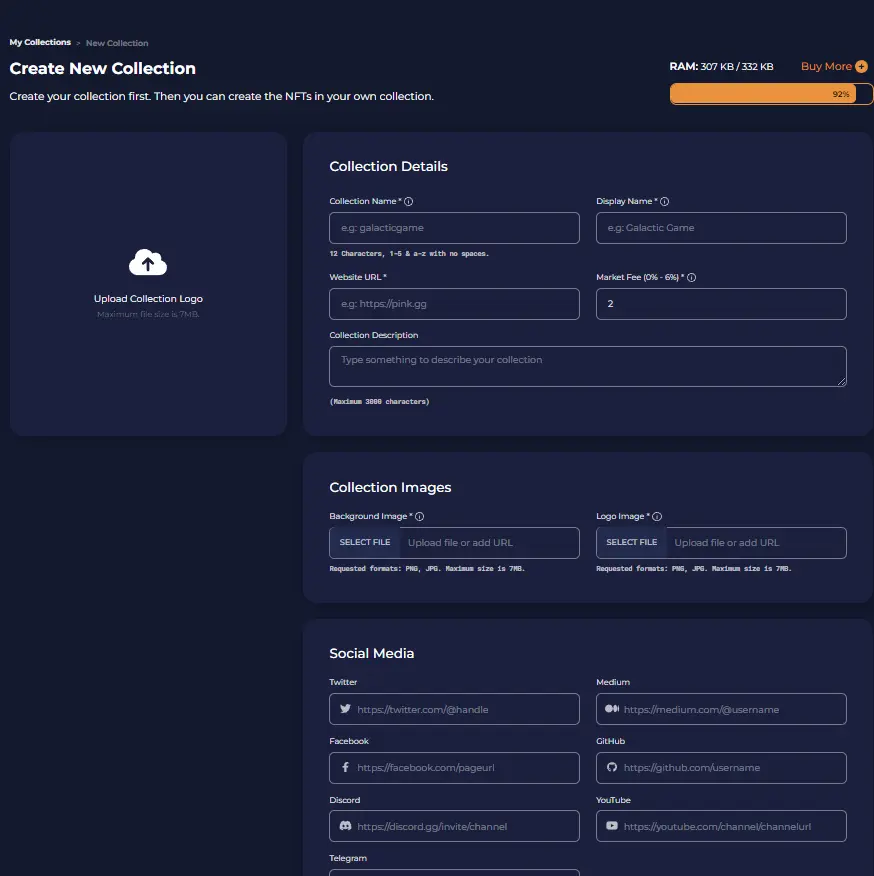
Task: Focus the Medium username URL field
Action: tap(721, 709)
